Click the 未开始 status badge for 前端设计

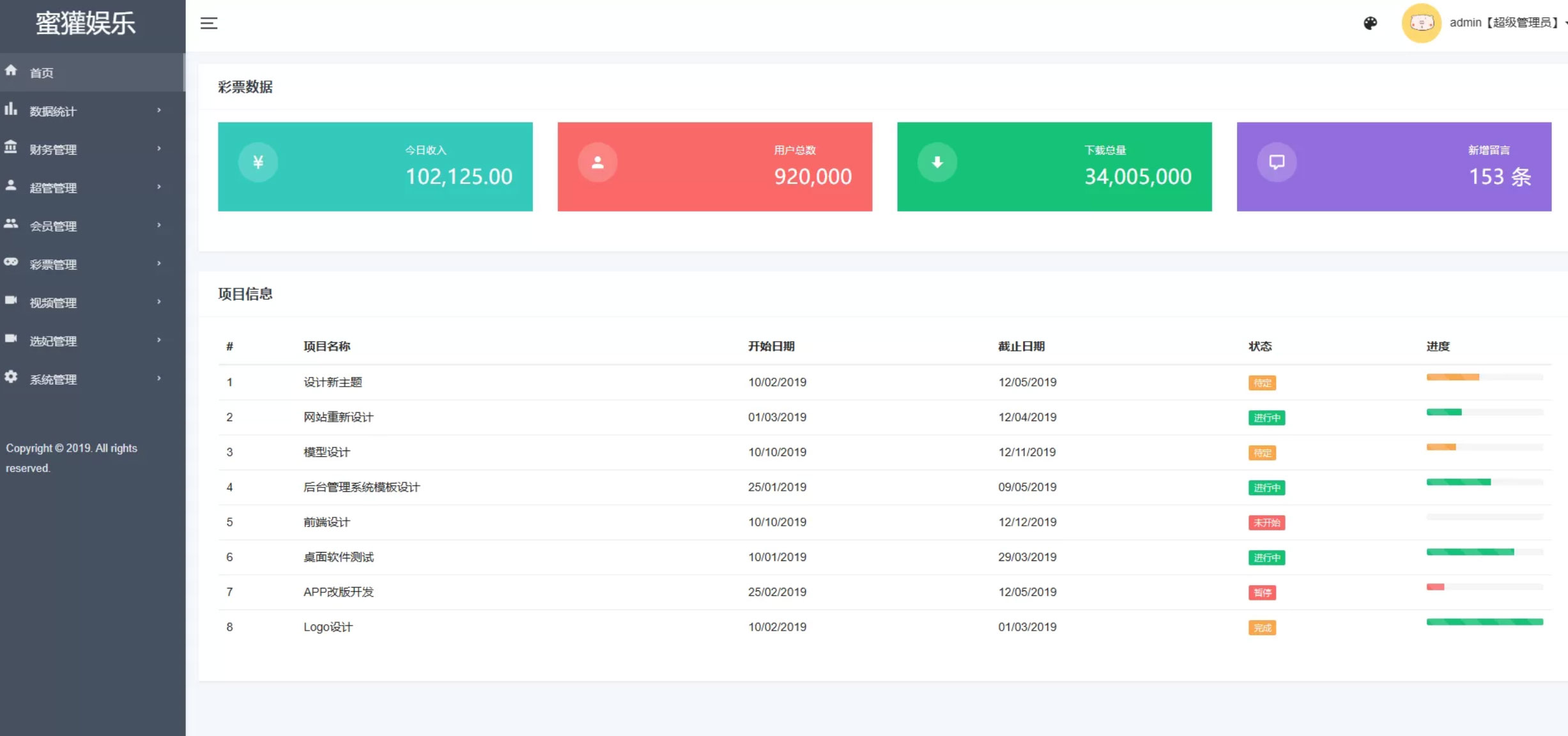click(1266, 523)
